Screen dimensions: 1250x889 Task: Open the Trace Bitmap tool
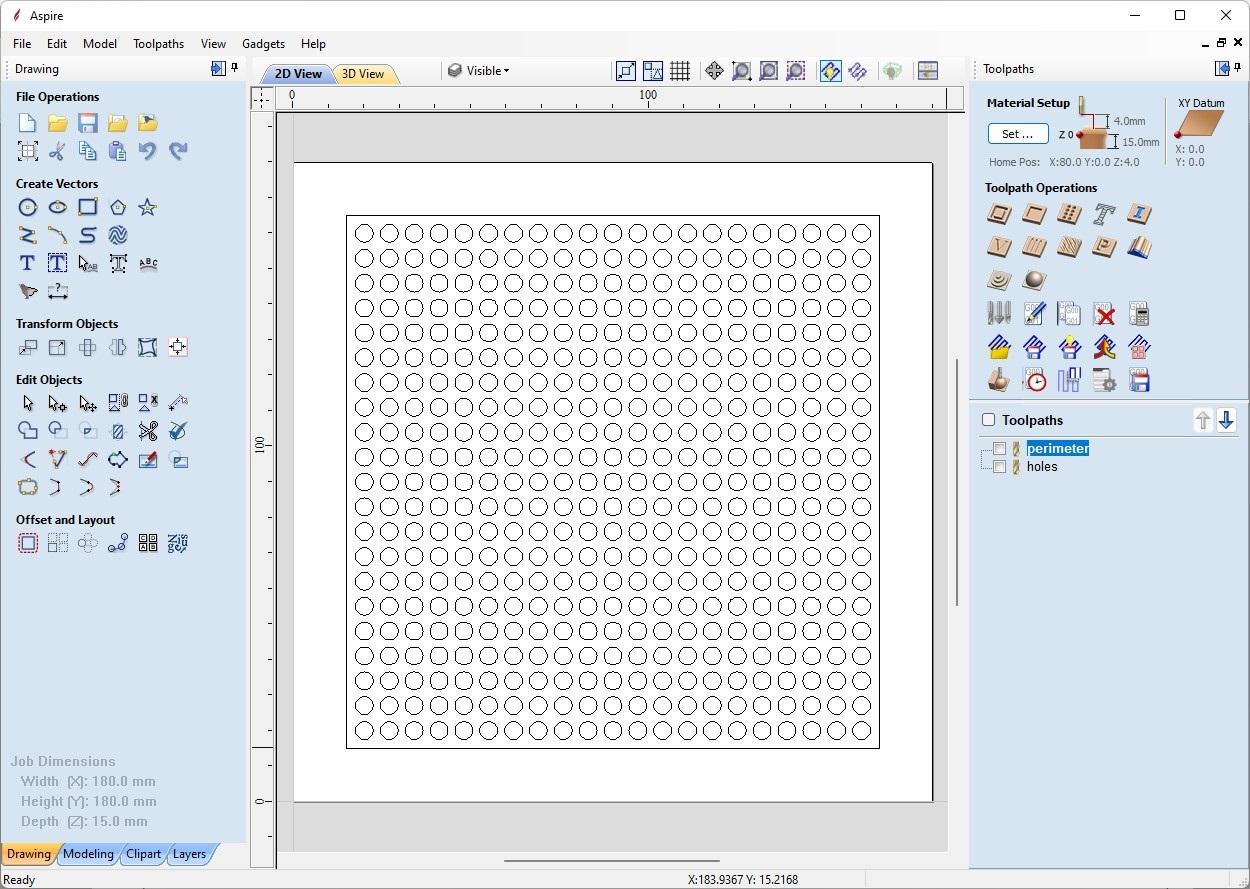coord(27,291)
